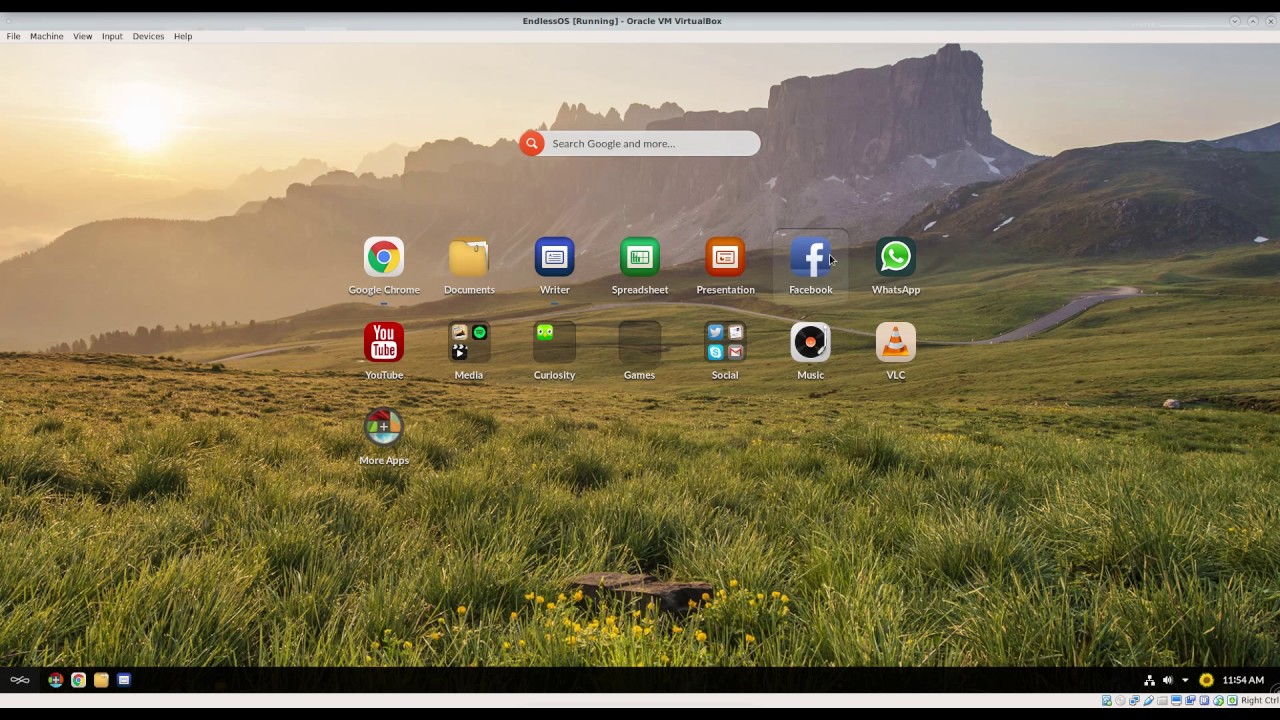Open the WhatsApp app icon
The image size is (1280, 720).
tap(896, 267)
